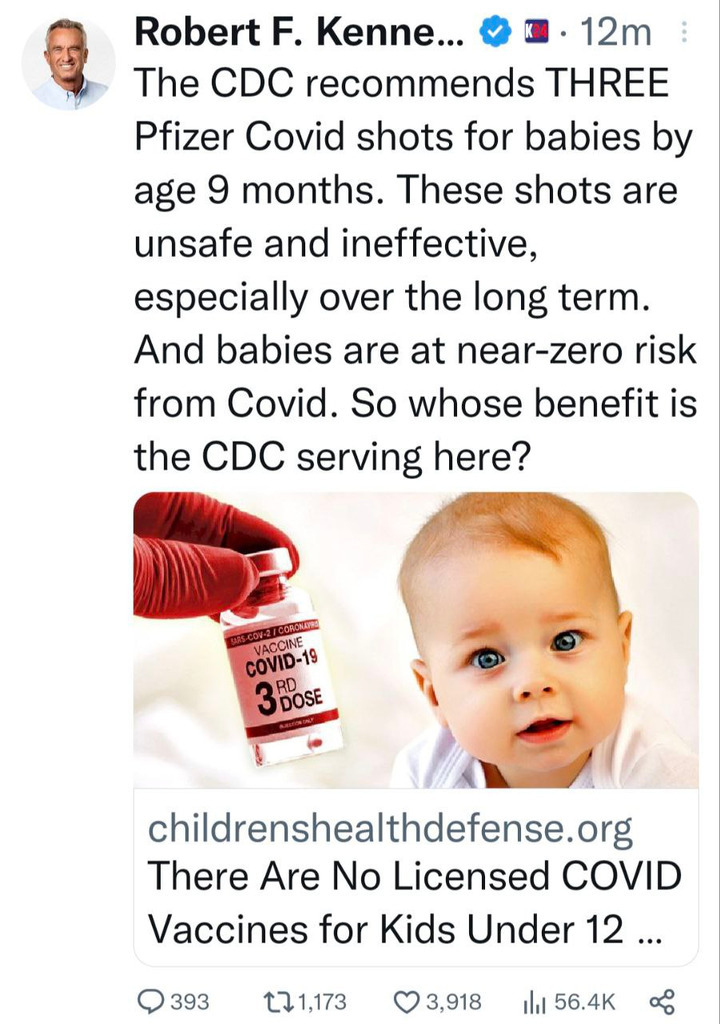This screenshot has width=720, height=1024.
Task: Open the childrenshealthdefense.org domain link
Action: [x=390, y=829]
